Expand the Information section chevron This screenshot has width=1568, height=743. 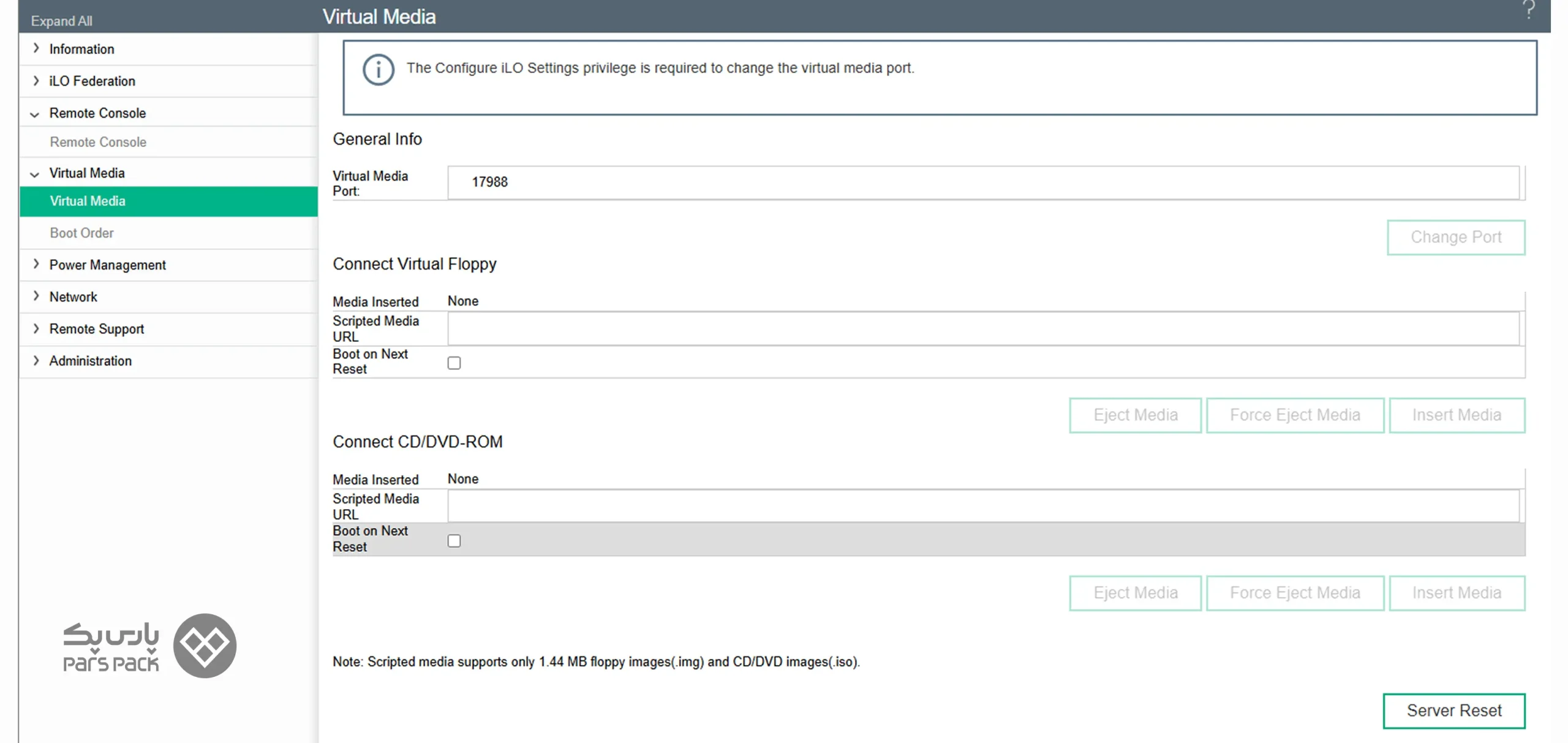click(x=36, y=48)
